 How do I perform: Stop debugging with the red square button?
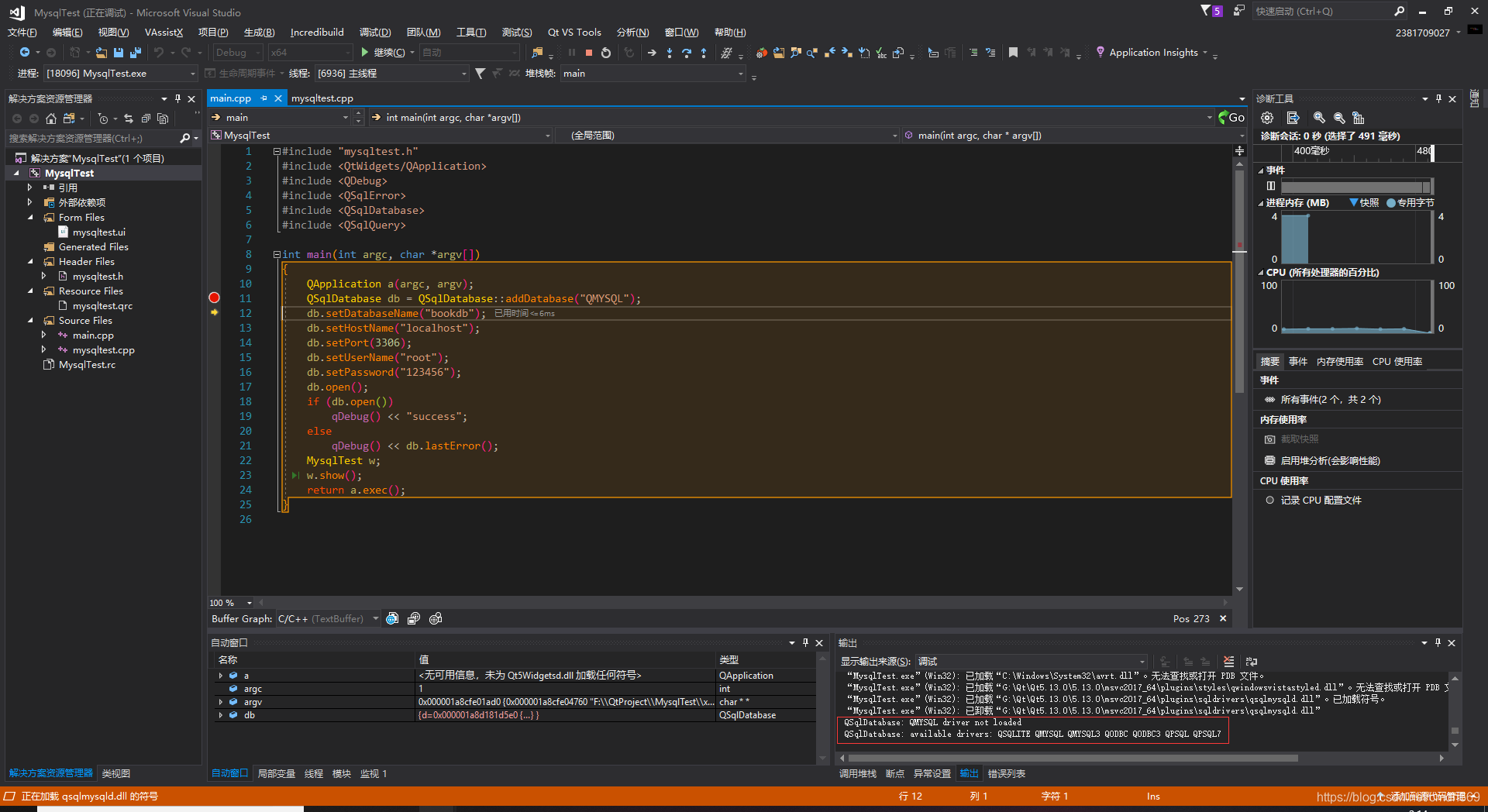tap(589, 53)
